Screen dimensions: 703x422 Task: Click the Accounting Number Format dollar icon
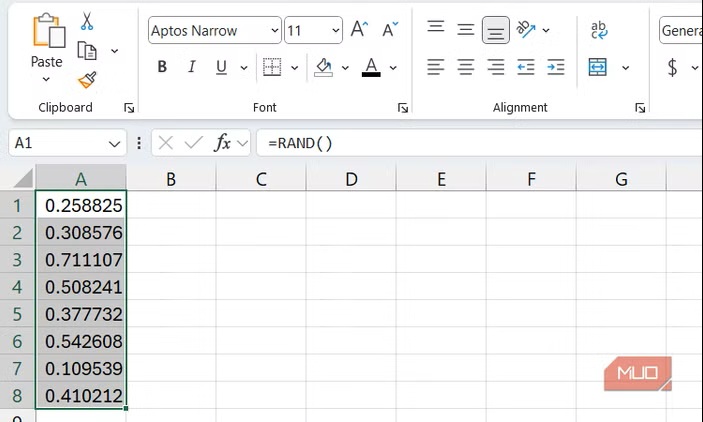pyautogui.click(x=672, y=67)
